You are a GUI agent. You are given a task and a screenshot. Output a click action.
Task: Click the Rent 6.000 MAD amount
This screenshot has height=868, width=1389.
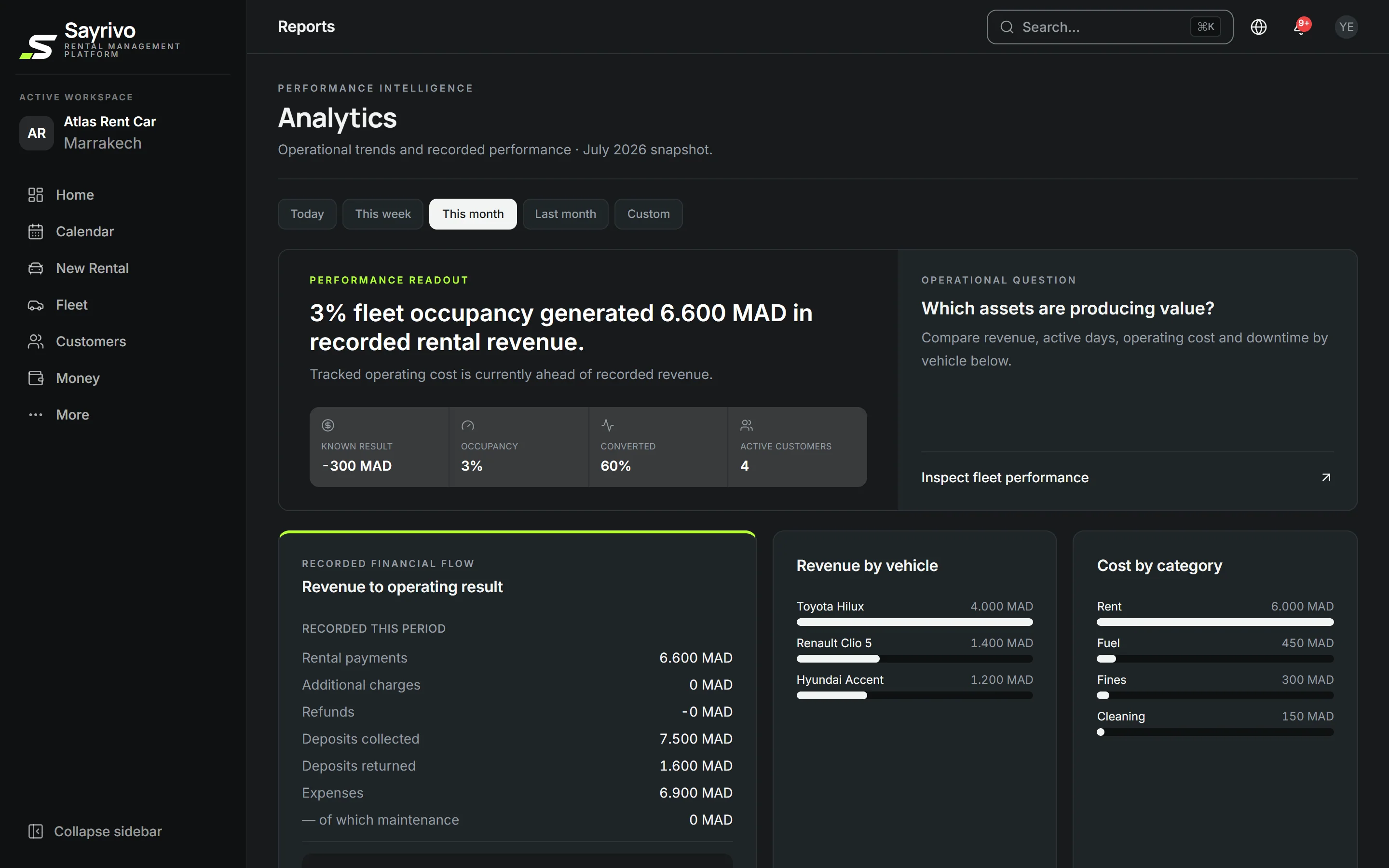click(1302, 606)
